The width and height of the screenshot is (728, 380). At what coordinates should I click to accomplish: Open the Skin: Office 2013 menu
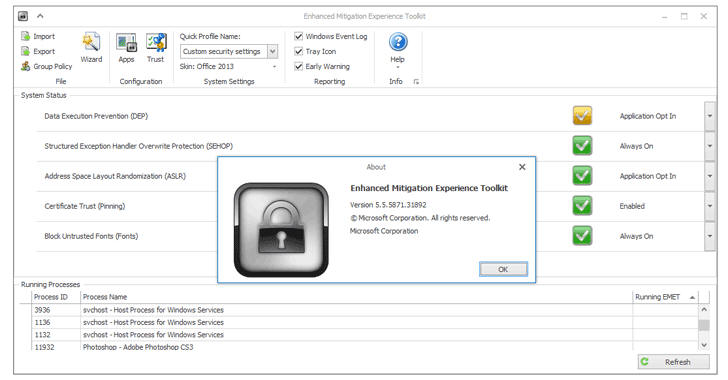228,66
